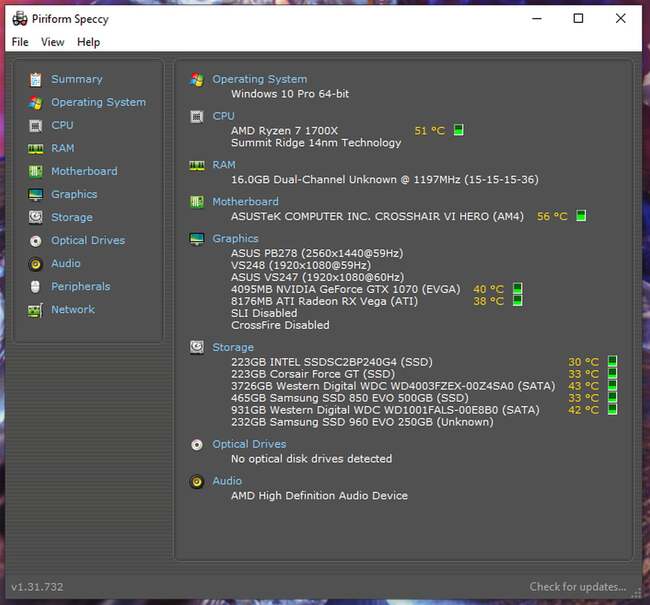
Task: Click the Piriform Speccy app icon in title bar
Action: pyautogui.click(x=19, y=19)
